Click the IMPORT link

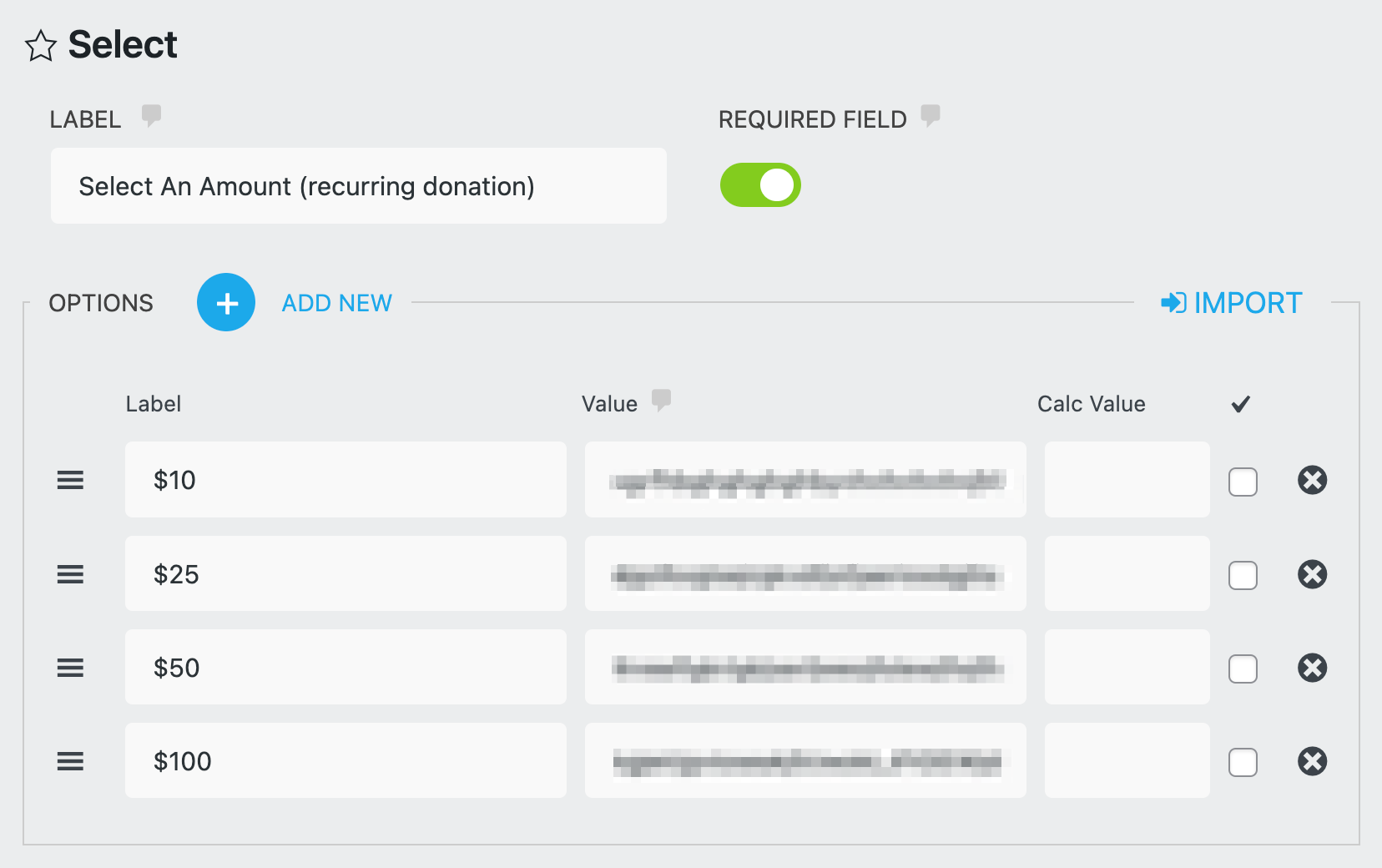click(1231, 303)
